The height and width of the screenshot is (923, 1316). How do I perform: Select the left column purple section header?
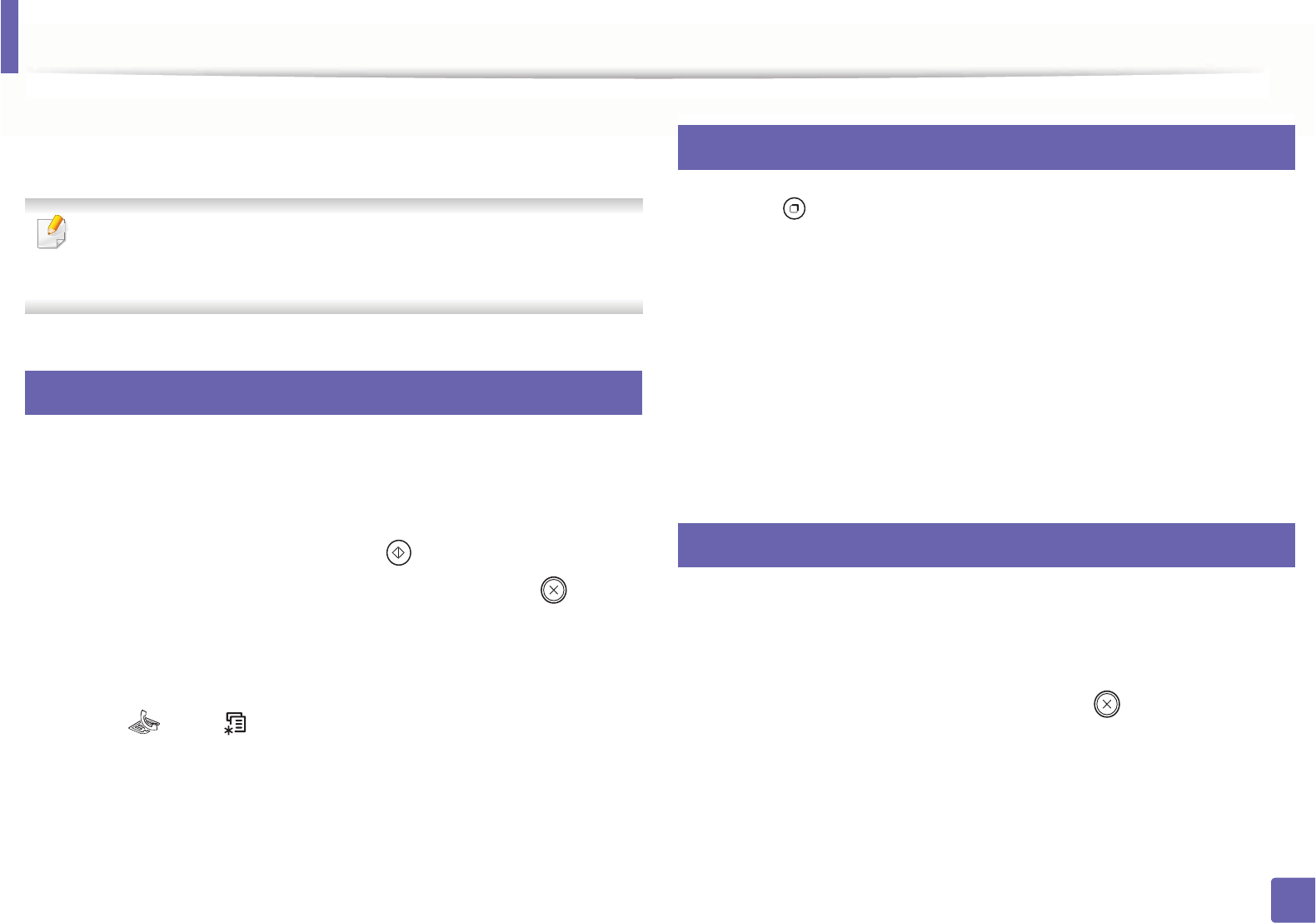coord(333,392)
